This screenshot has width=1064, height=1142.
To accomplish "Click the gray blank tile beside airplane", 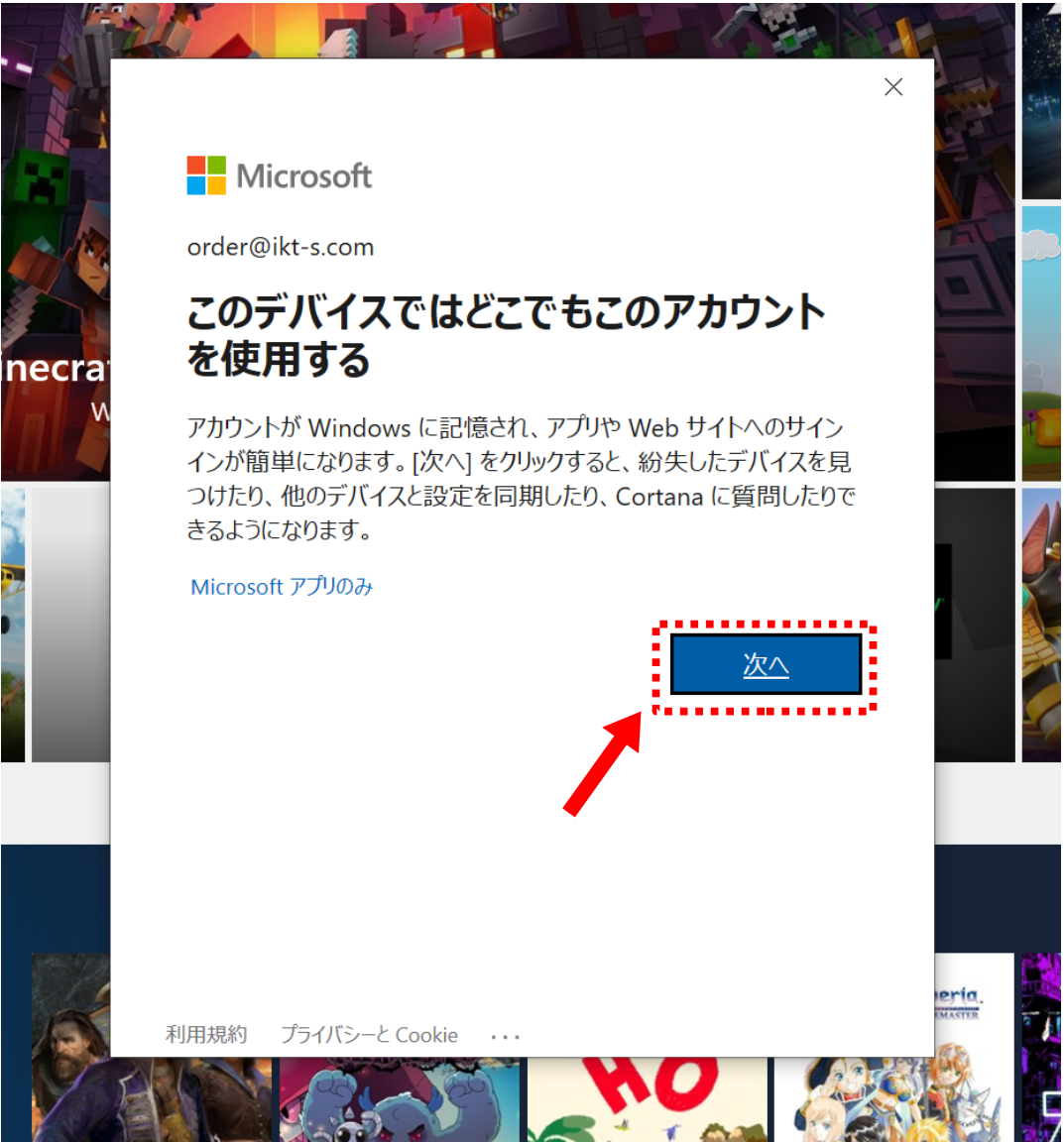I will 70,625.
